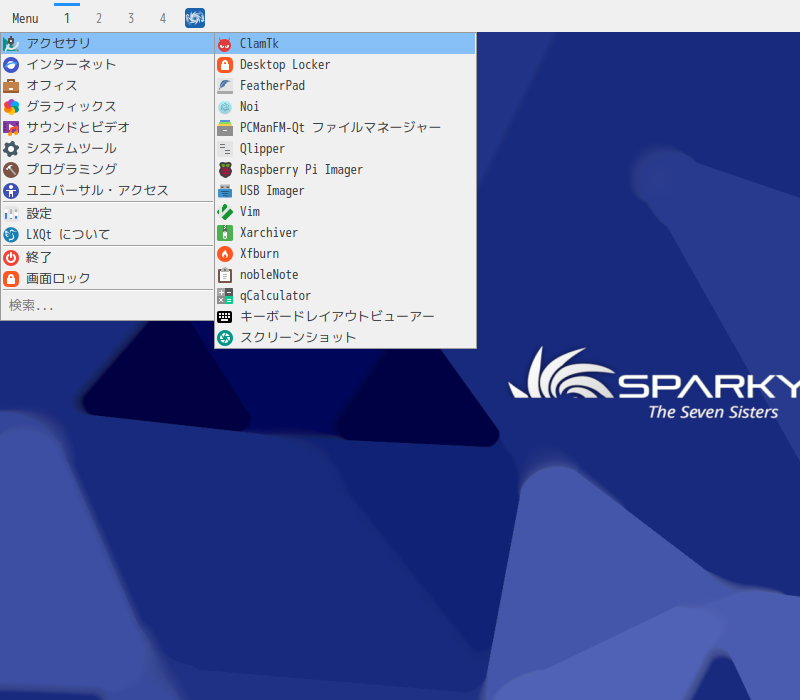Click the ユニバーサル・アクセス accessibility icon
Screen dimensions: 800x700
pos(11,191)
